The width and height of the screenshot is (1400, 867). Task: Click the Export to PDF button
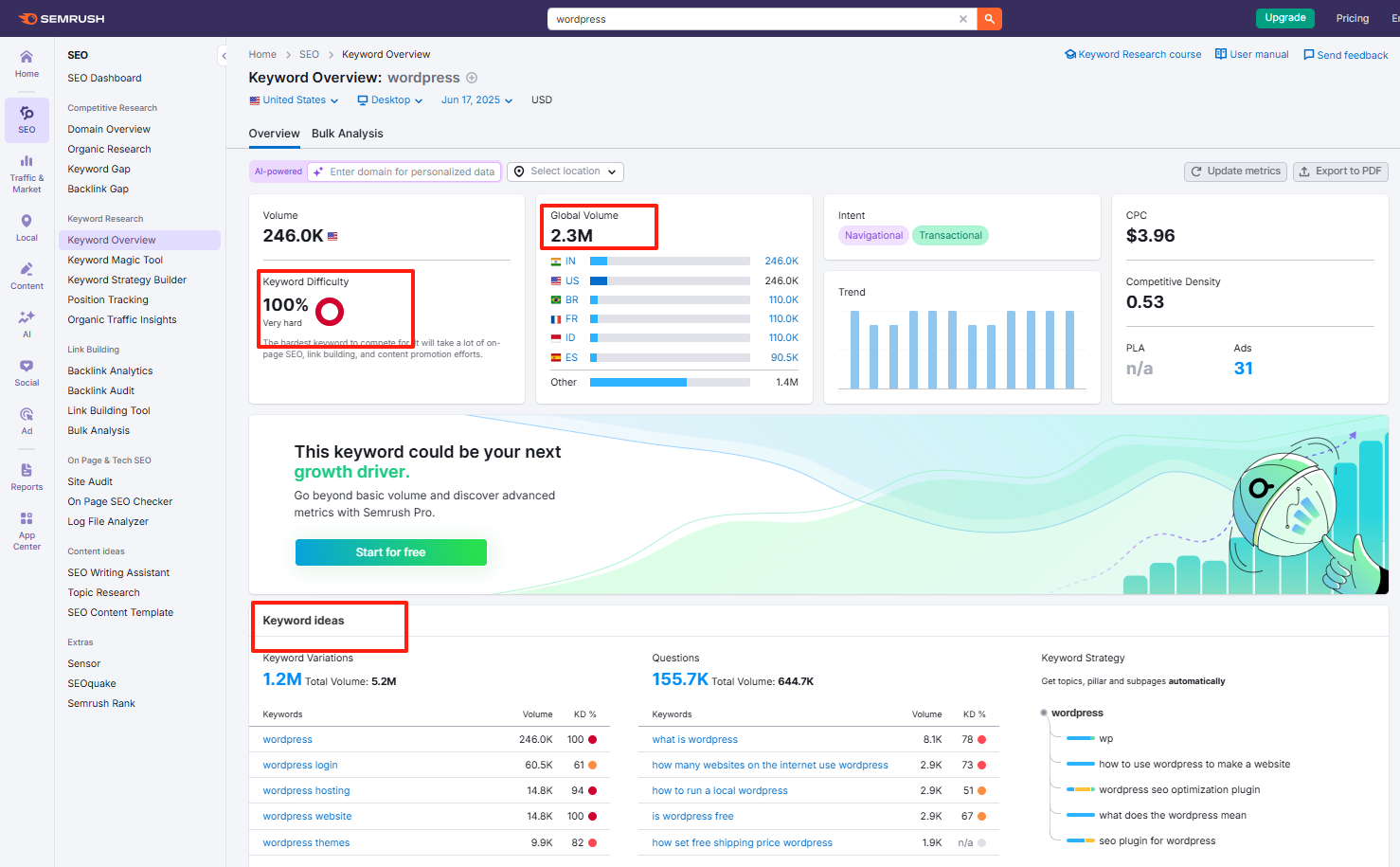pyautogui.click(x=1340, y=172)
